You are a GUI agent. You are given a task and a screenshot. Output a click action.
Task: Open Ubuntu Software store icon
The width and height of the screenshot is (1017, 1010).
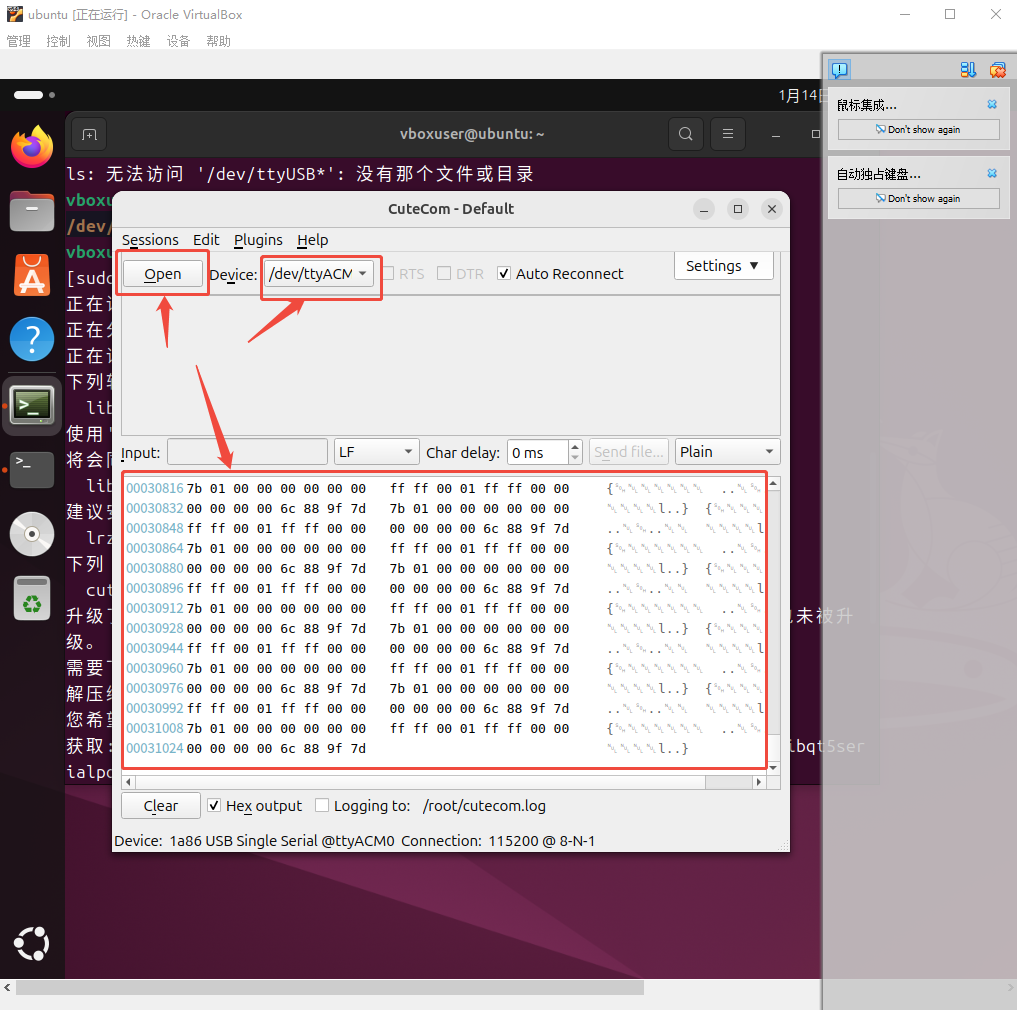point(32,275)
